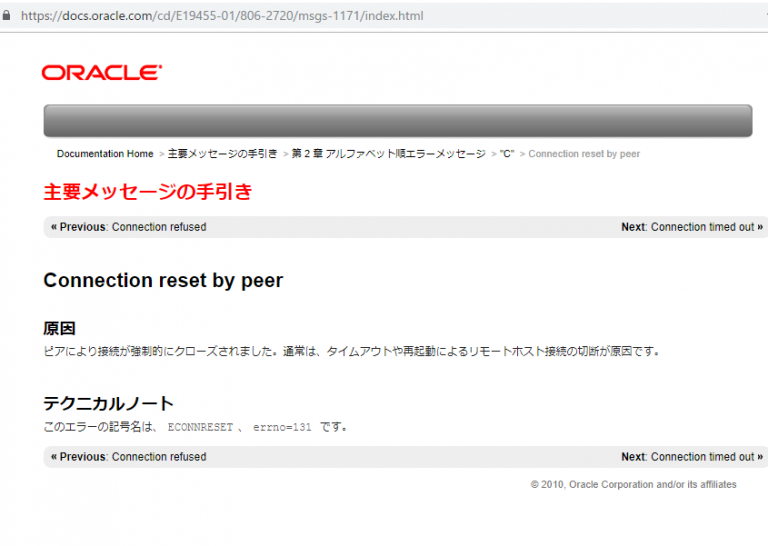The image size is (768, 546).
Task: Click the cause paragraph beginning ピアにより接続
Action: click(x=352, y=351)
